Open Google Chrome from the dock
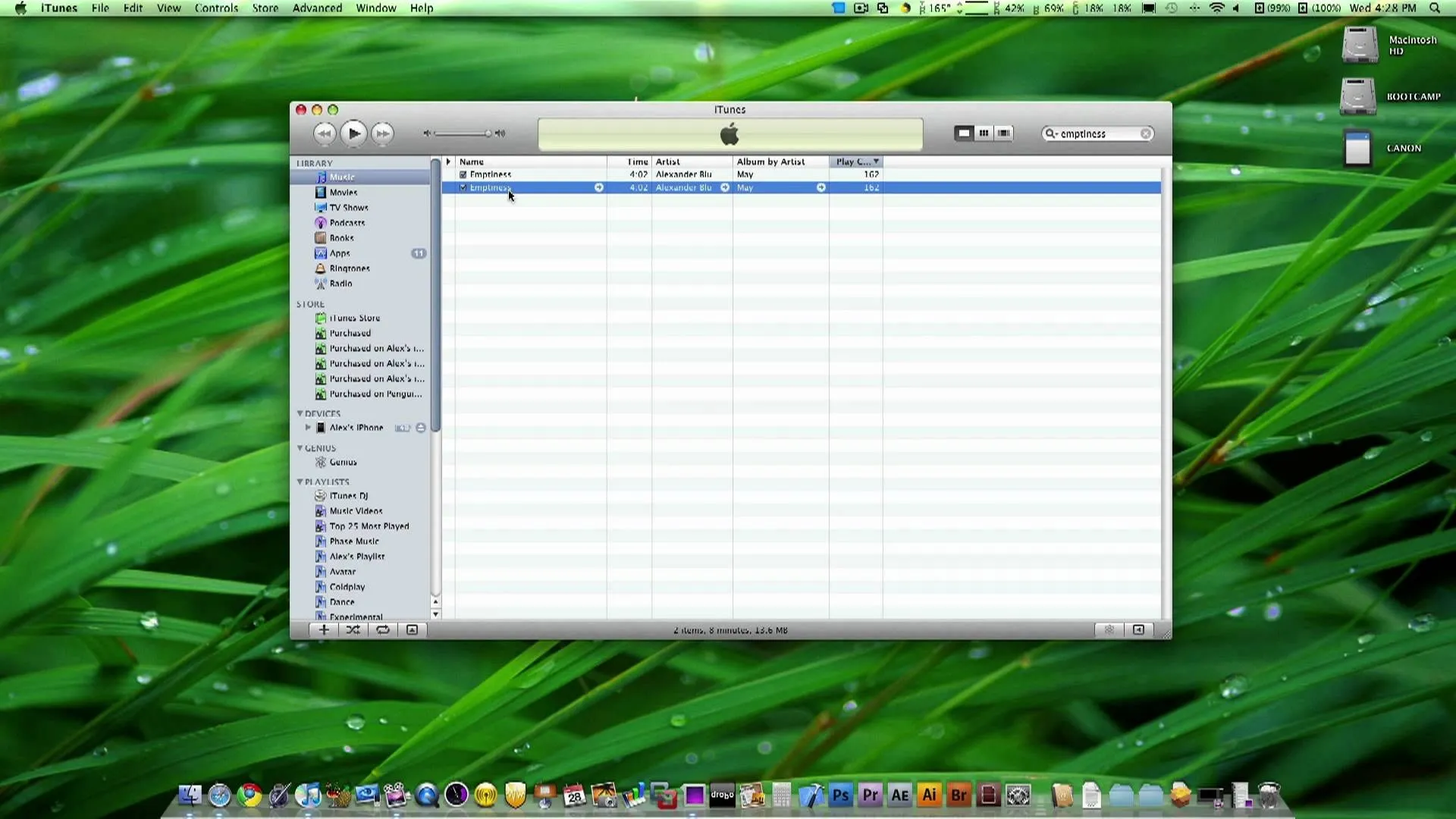 coord(249,795)
